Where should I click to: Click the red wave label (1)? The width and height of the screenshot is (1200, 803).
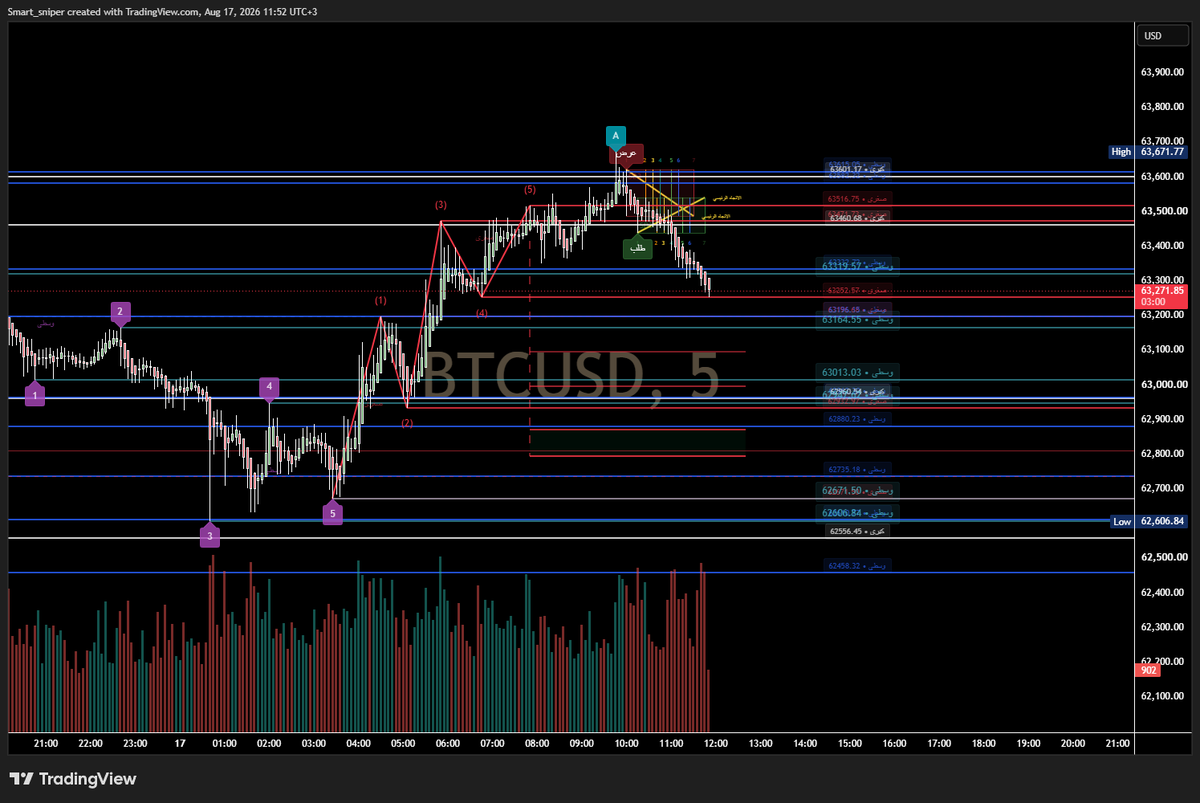point(381,300)
